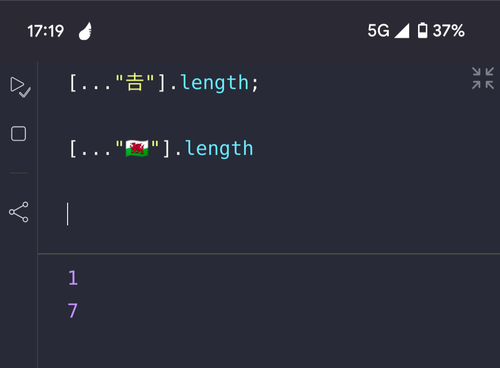Image resolution: width=500 pixels, height=368 pixels.
Task: Click the output value 7
Action: point(73,311)
